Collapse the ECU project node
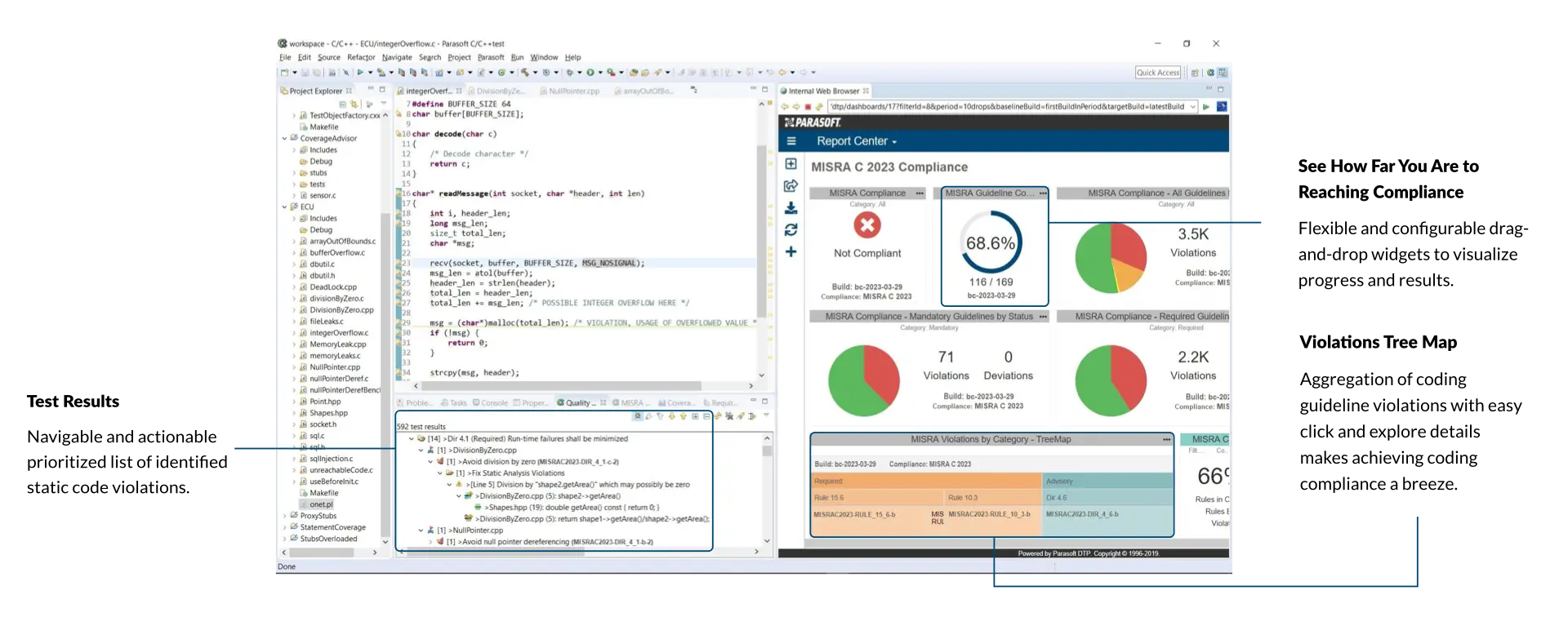This screenshot has width=1568, height=626. click(285, 207)
